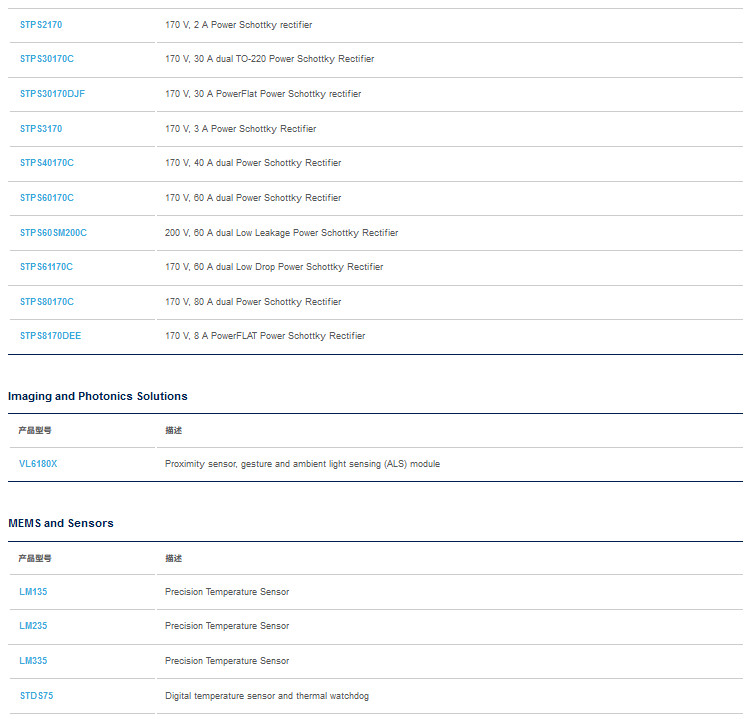755x719 pixels.
Task: Open the STPS2170 product link
Action: point(41,25)
